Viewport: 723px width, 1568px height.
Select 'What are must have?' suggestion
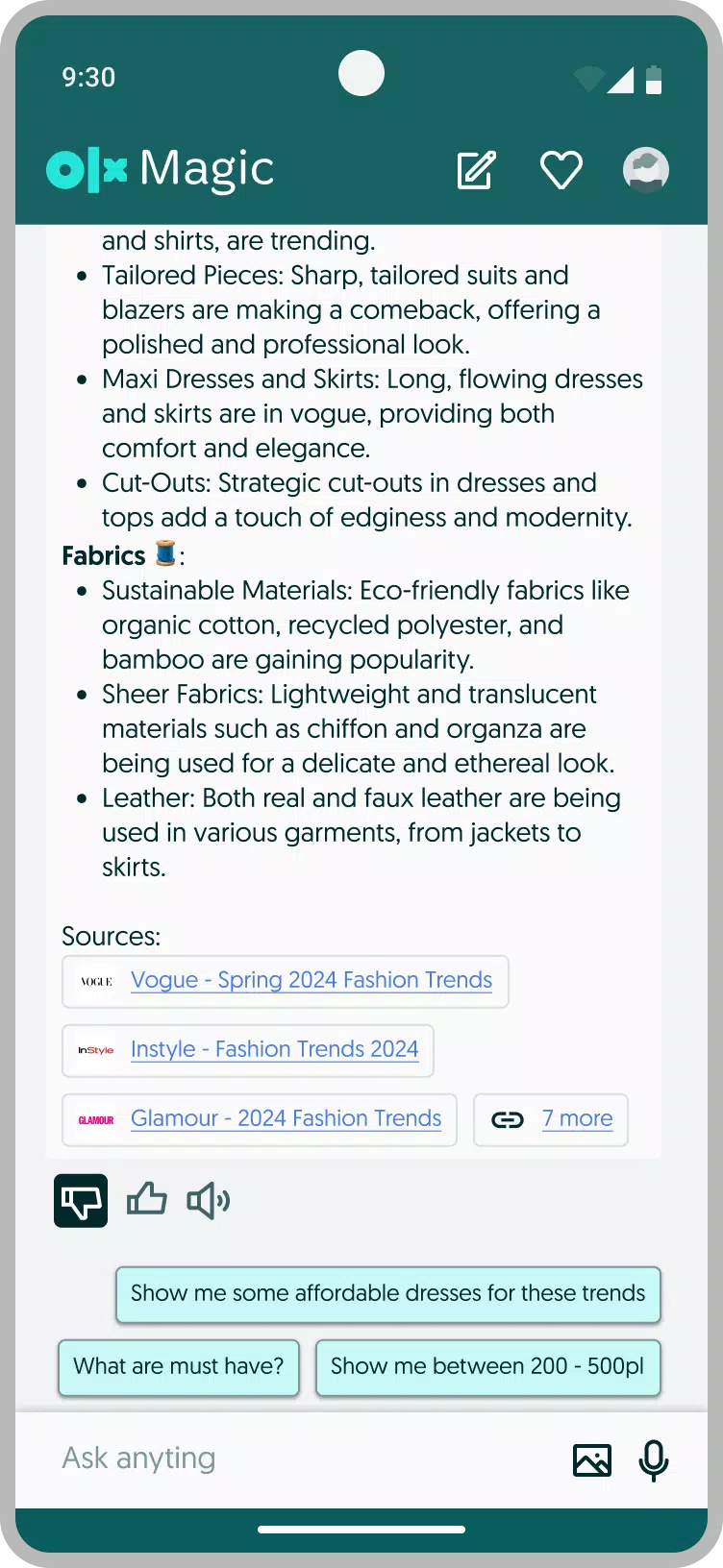tap(179, 1366)
